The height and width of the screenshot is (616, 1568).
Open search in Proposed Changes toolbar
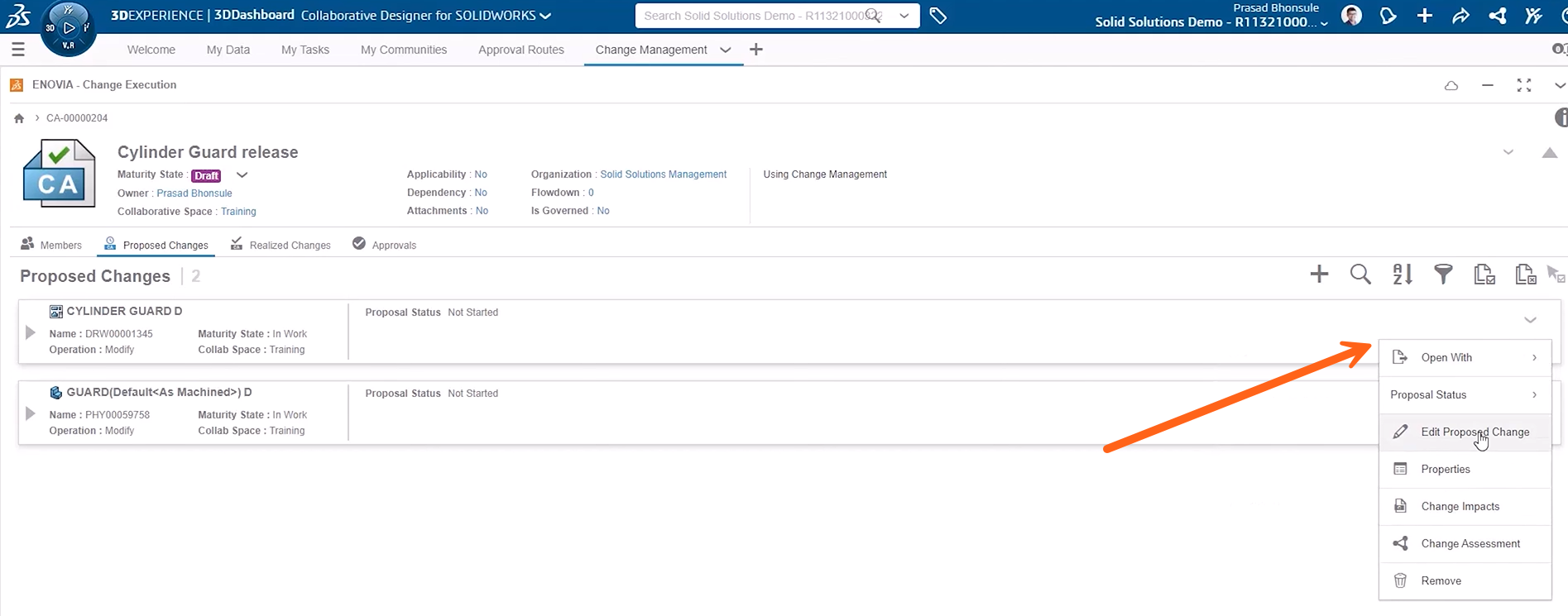coord(1360,275)
